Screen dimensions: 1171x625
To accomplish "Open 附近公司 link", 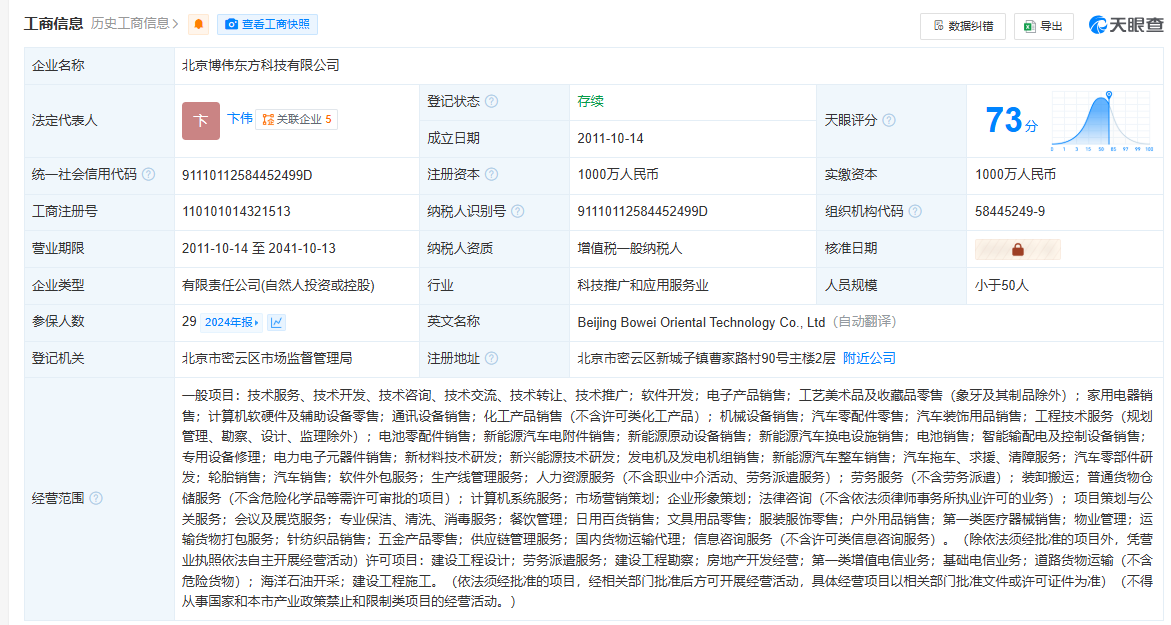I will [869, 358].
